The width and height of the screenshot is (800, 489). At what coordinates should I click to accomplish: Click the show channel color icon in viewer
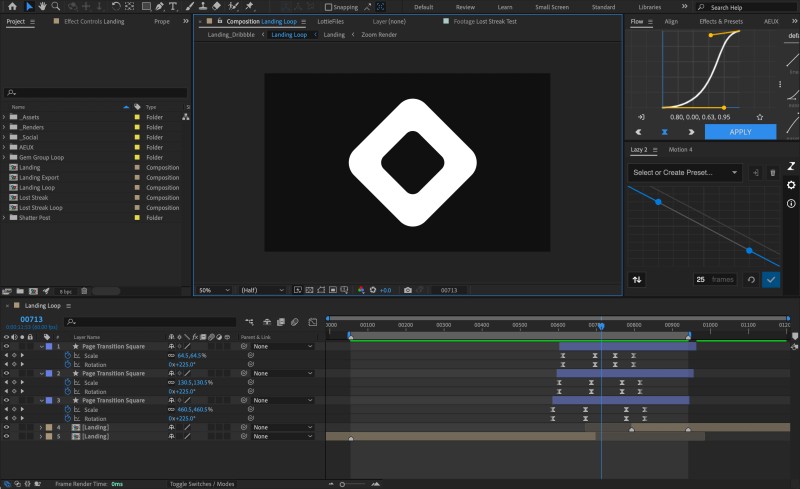pos(361,290)
